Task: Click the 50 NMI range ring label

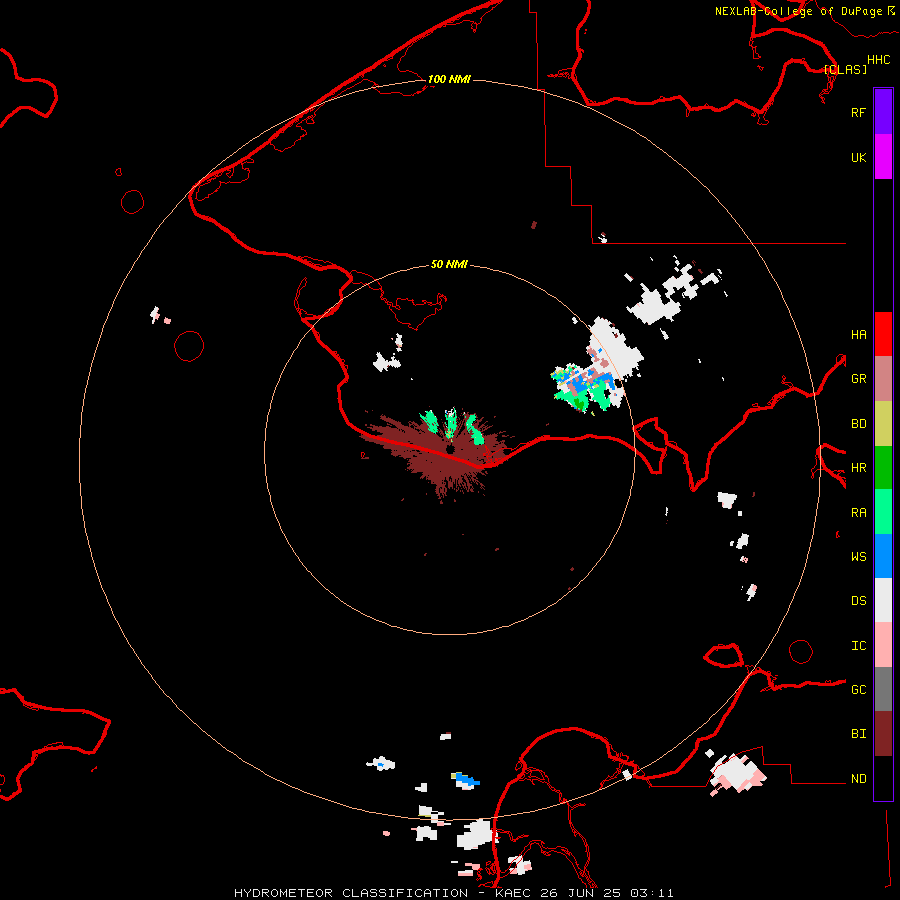Action: (449, 264)
